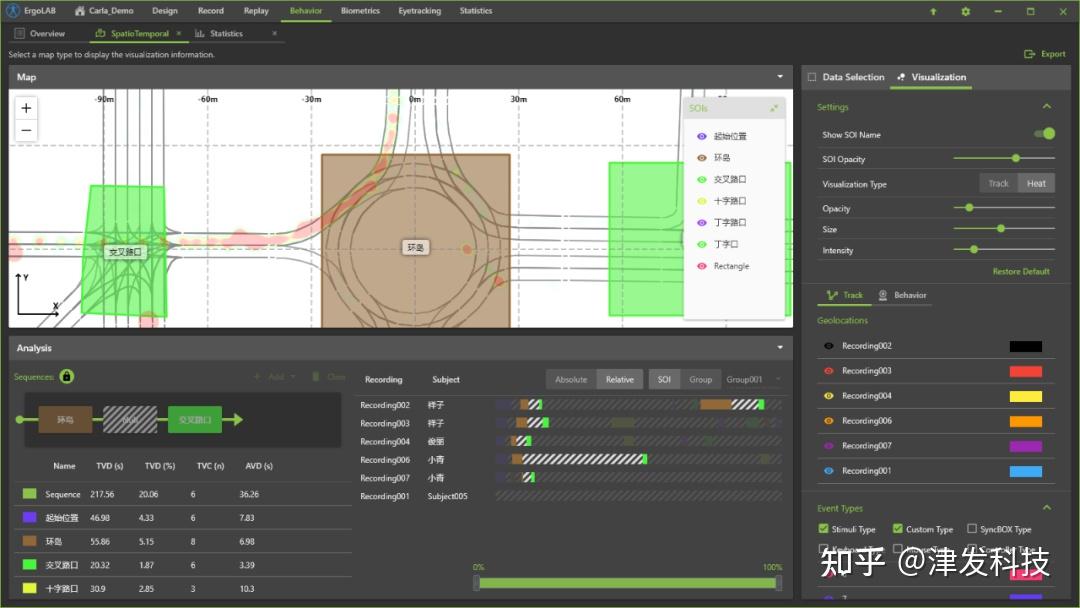Enable the SyncBOX Type checkbox
The width and height of the screenshot is (1080, 608).
pyautogui.click(x=972, y=529)
